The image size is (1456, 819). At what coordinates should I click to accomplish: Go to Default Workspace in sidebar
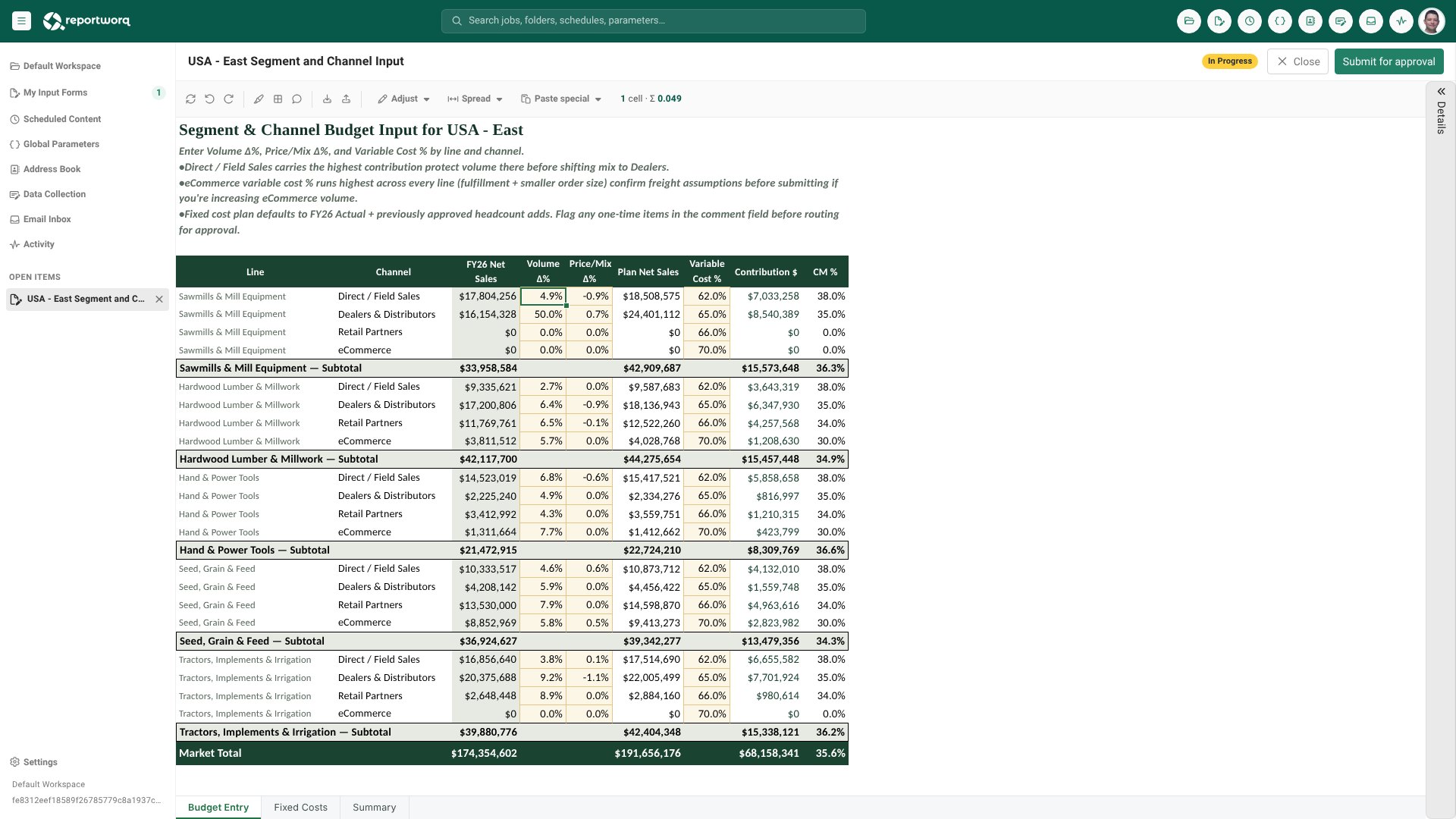click(87, 66)
